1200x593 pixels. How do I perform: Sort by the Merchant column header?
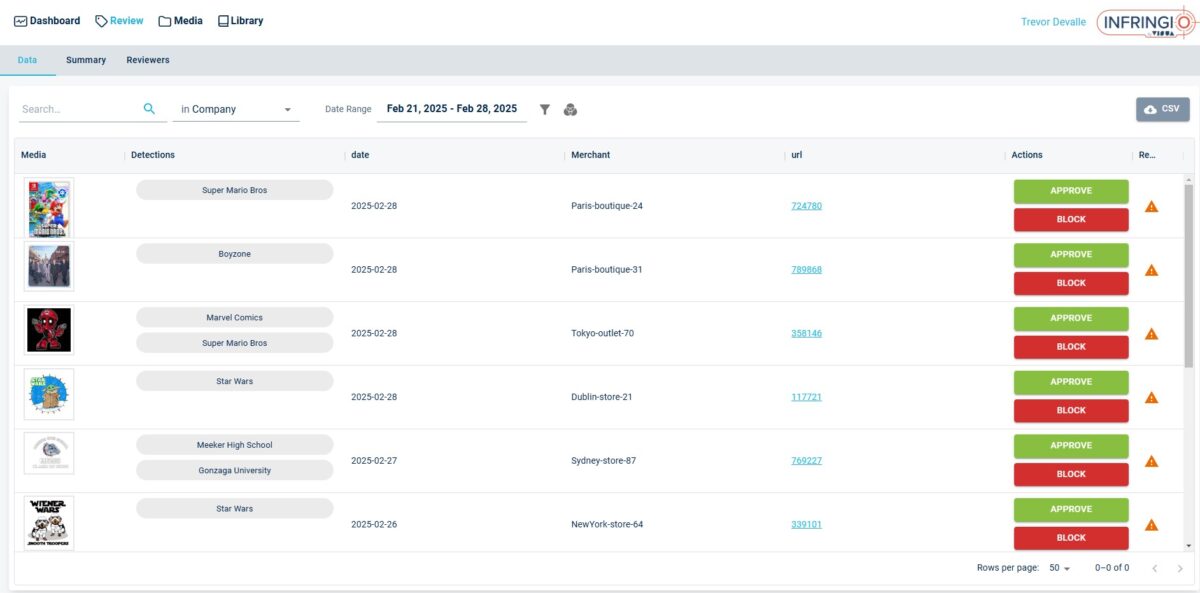(x=590, y=155)
